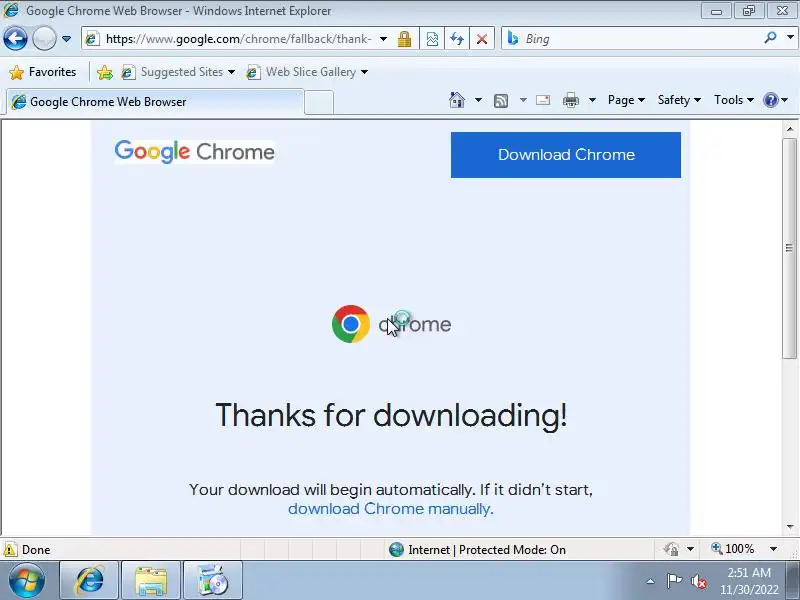Screen dimensions: 800x600
Task: Click Internet Protected Mode zone indicator
Action: tap(477, 549)
